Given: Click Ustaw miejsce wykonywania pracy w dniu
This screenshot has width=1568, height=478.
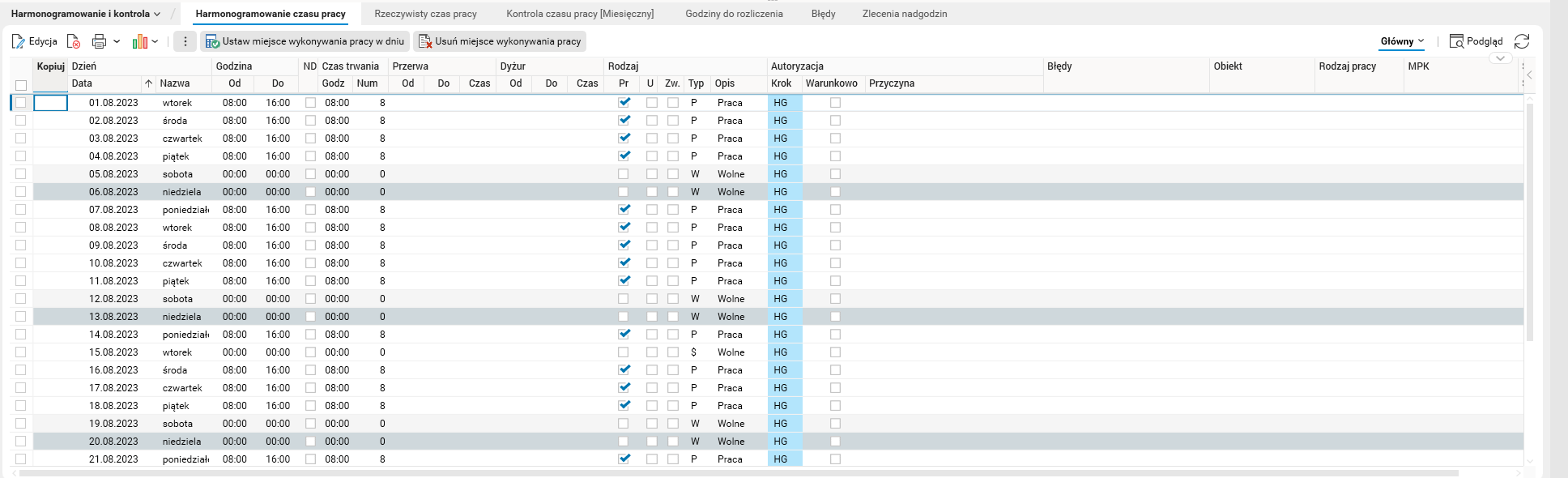Looking at the screenshot, I should point(305,41).
